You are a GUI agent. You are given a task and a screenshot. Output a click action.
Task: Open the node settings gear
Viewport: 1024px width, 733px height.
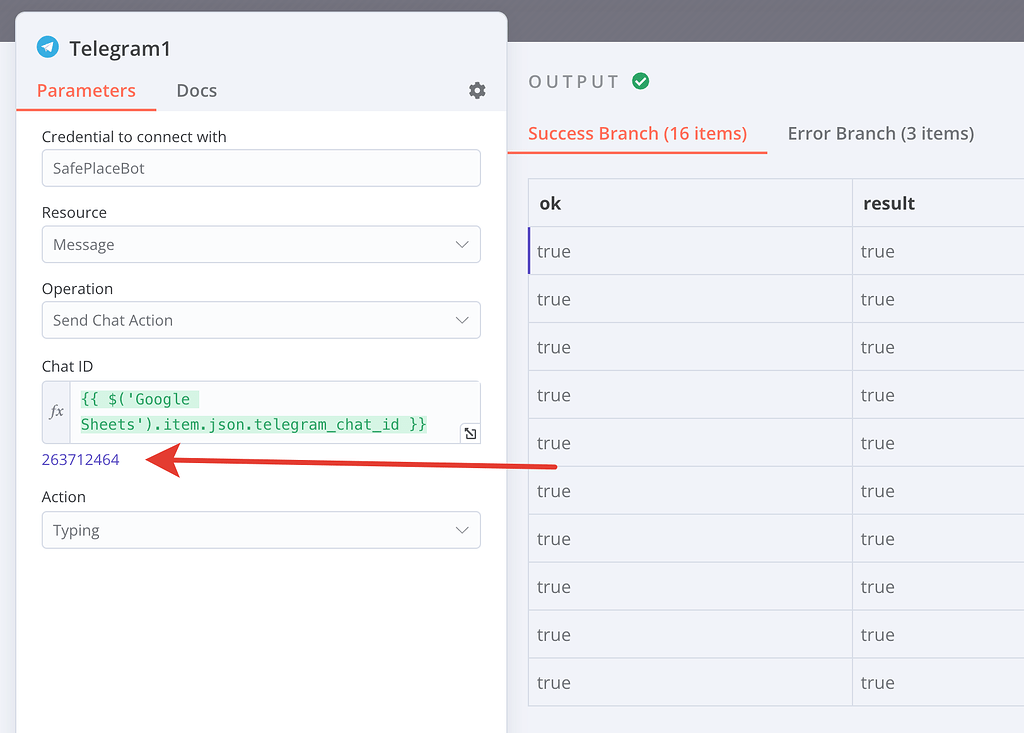477,90
